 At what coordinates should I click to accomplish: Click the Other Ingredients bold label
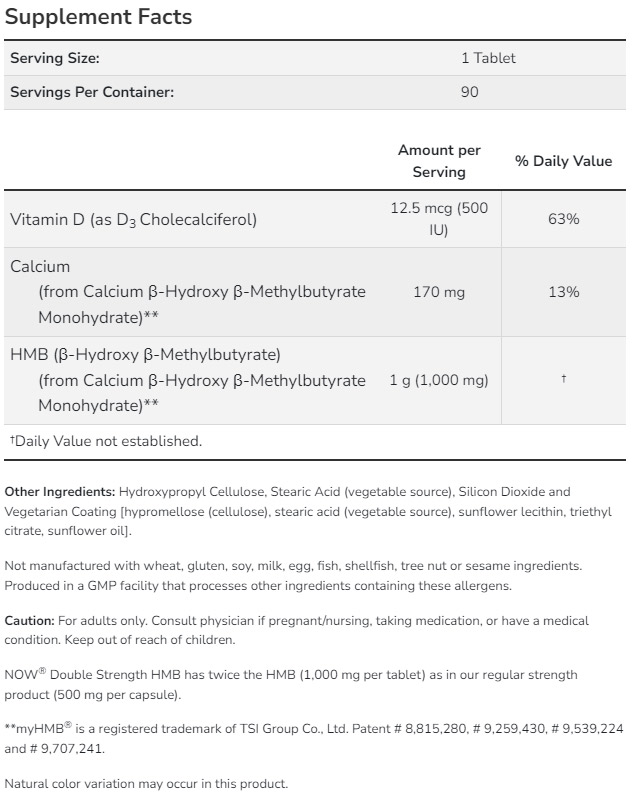60,492
